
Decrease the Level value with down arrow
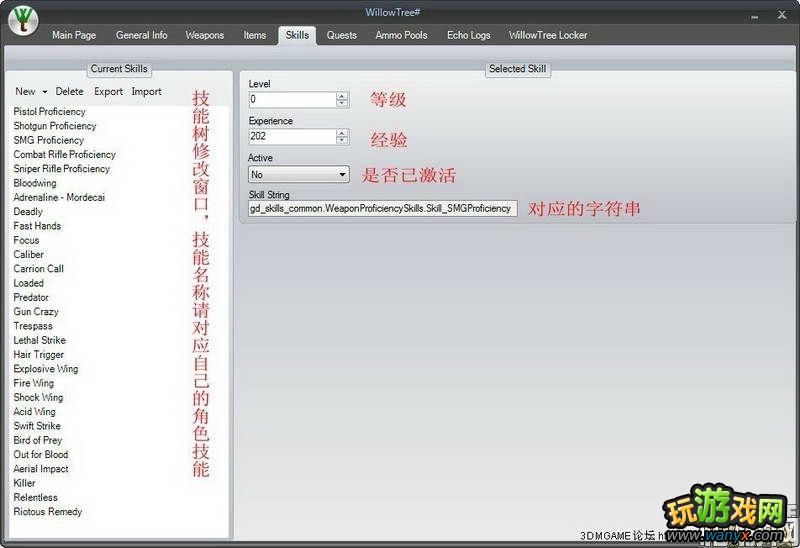click(x=342, y=103)
